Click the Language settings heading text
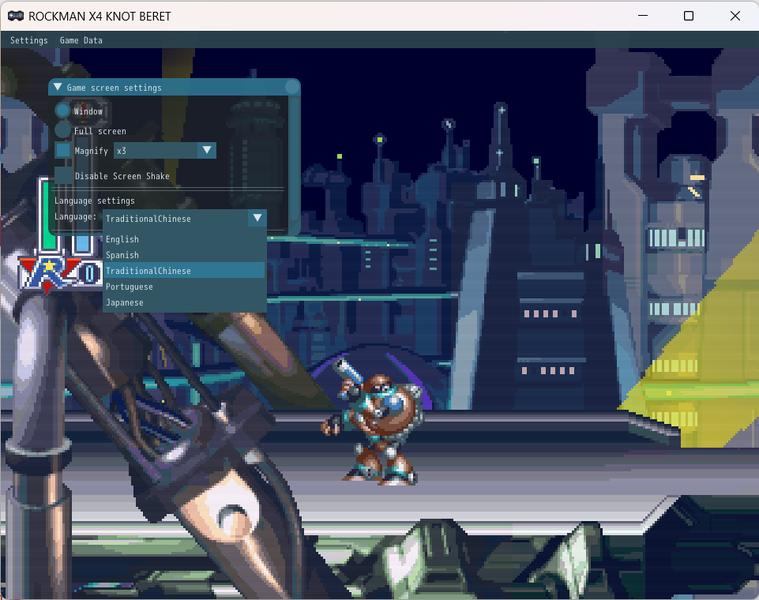The height and width of the screenshot is (600, 759). [94, 201]
